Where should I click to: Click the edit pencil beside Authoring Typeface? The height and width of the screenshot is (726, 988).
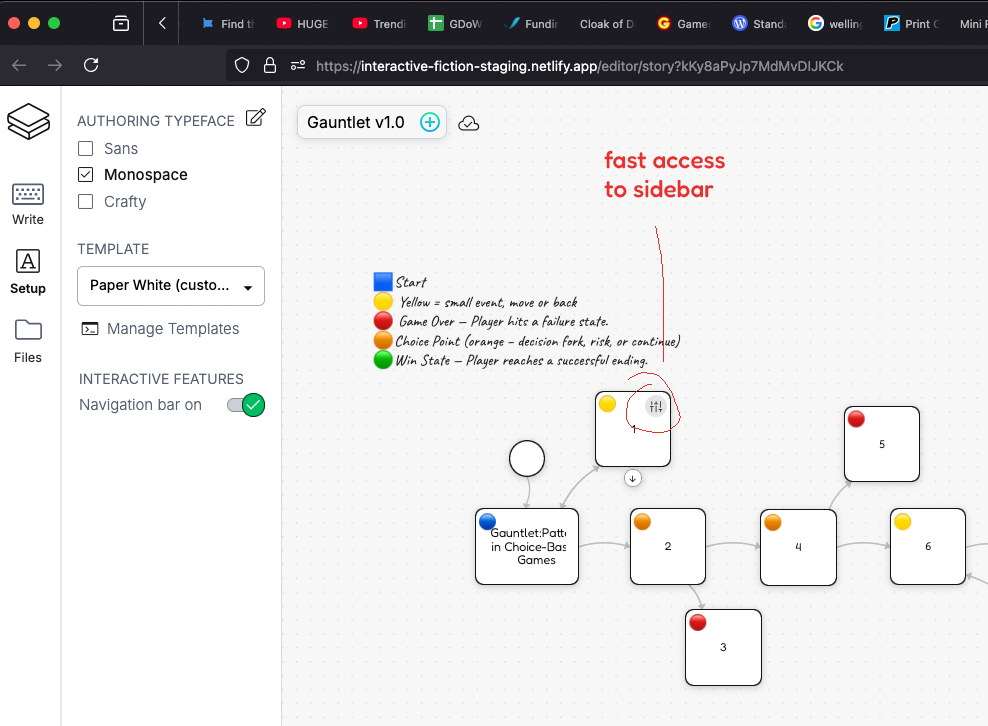tap(255, 118)
